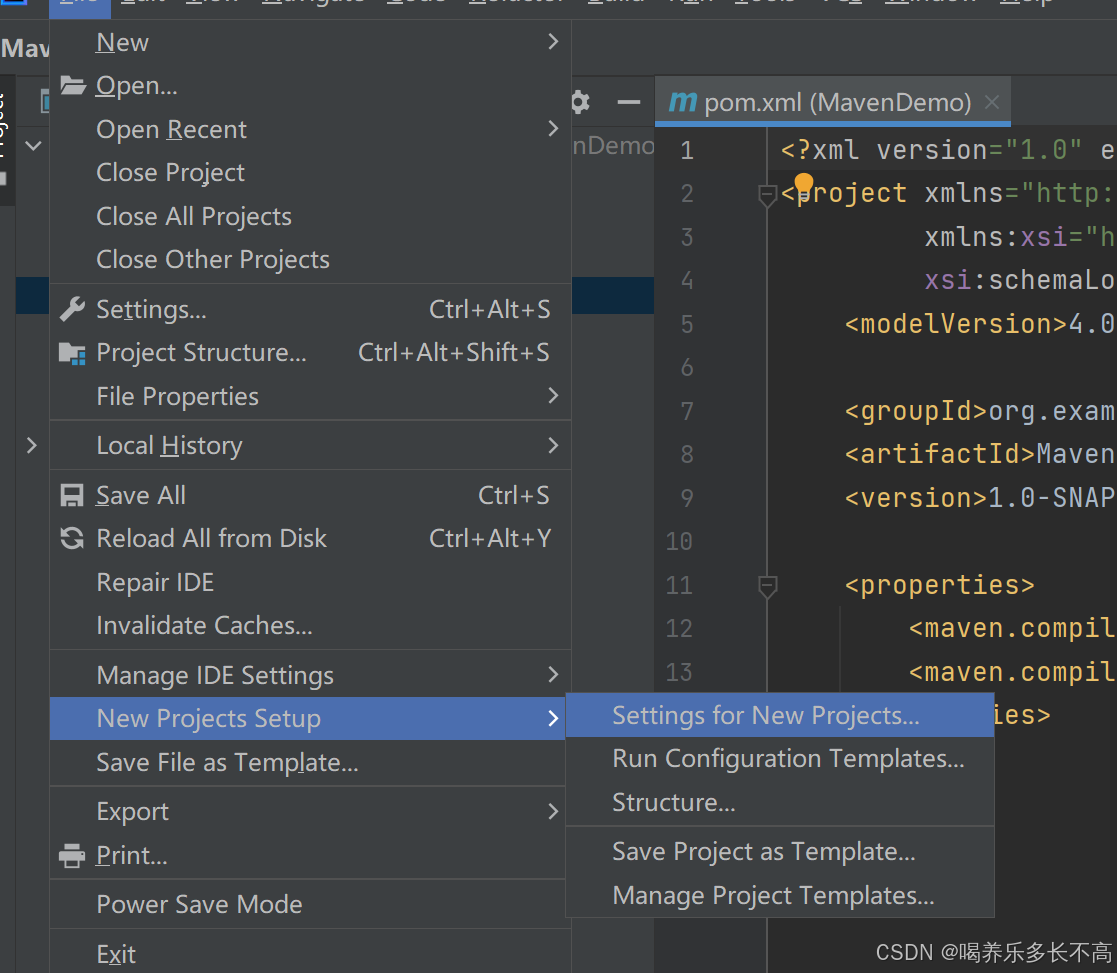Collapse the properties tag fold marker on line 11
1117x973 pixels.
tap(767, 586)
